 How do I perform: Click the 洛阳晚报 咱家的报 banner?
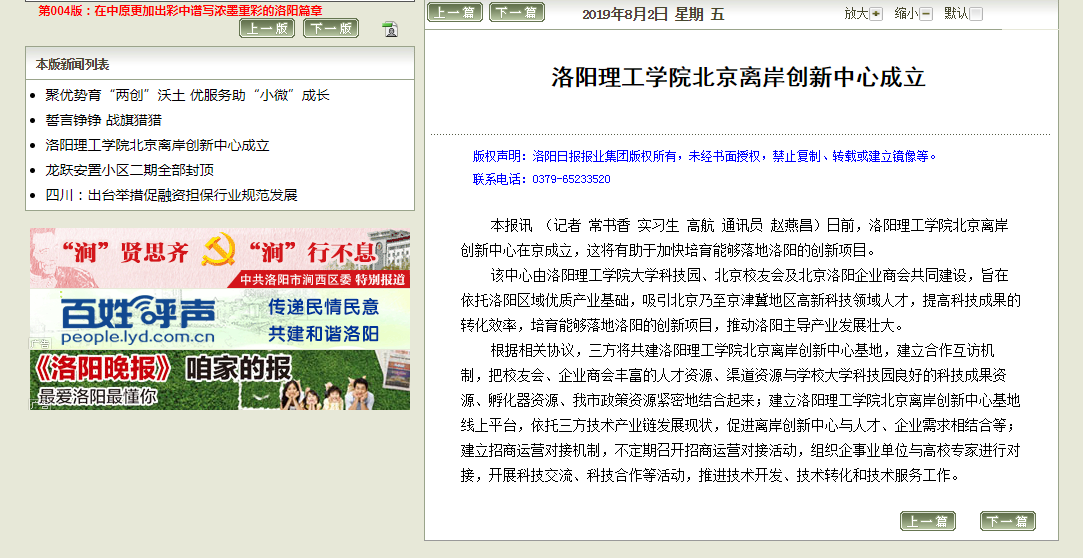point(219,379)
